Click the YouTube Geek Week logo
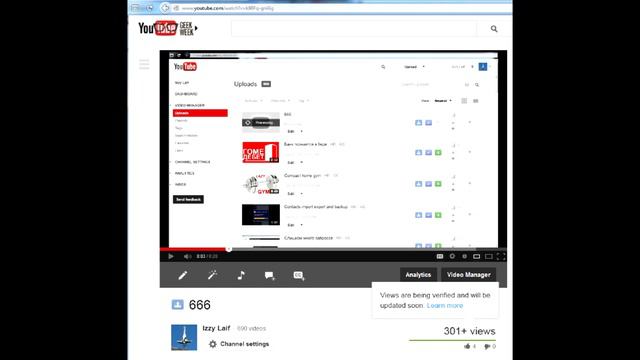 click(x=168, y=28)
